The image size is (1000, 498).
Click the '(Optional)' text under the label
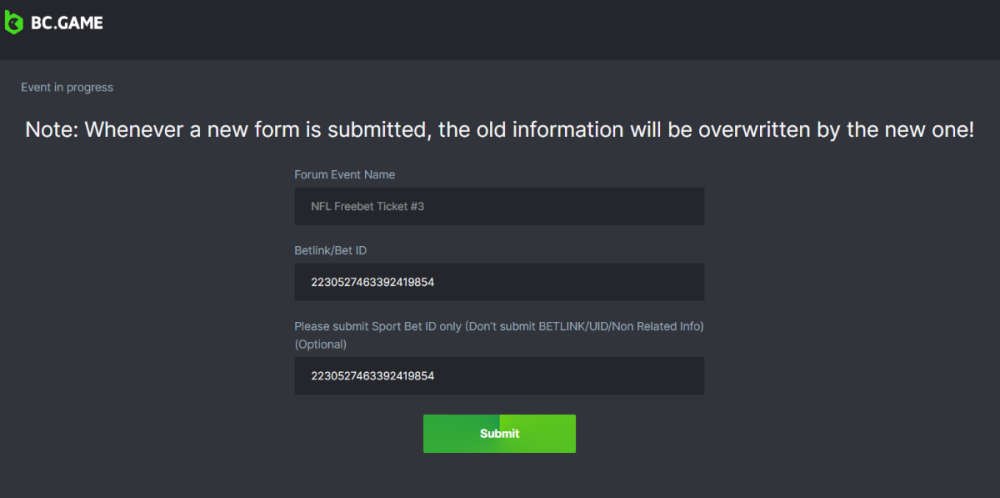coord(320,344)
